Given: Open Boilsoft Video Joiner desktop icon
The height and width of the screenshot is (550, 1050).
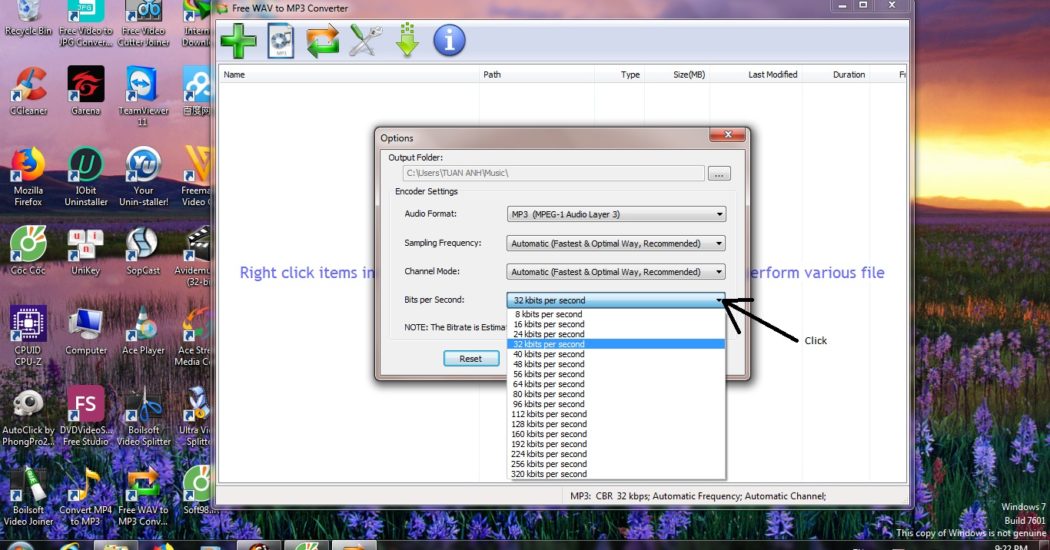Looking at the screenshot, I should coord(28,496).
